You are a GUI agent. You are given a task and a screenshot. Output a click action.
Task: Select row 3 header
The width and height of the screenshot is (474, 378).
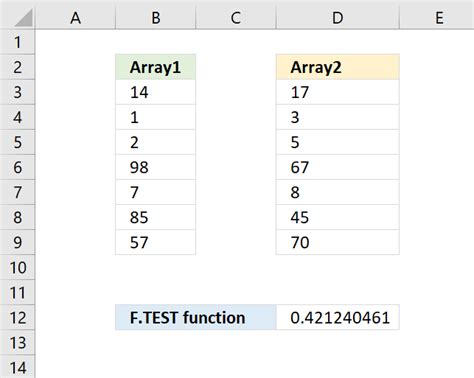tap(17, 92)
